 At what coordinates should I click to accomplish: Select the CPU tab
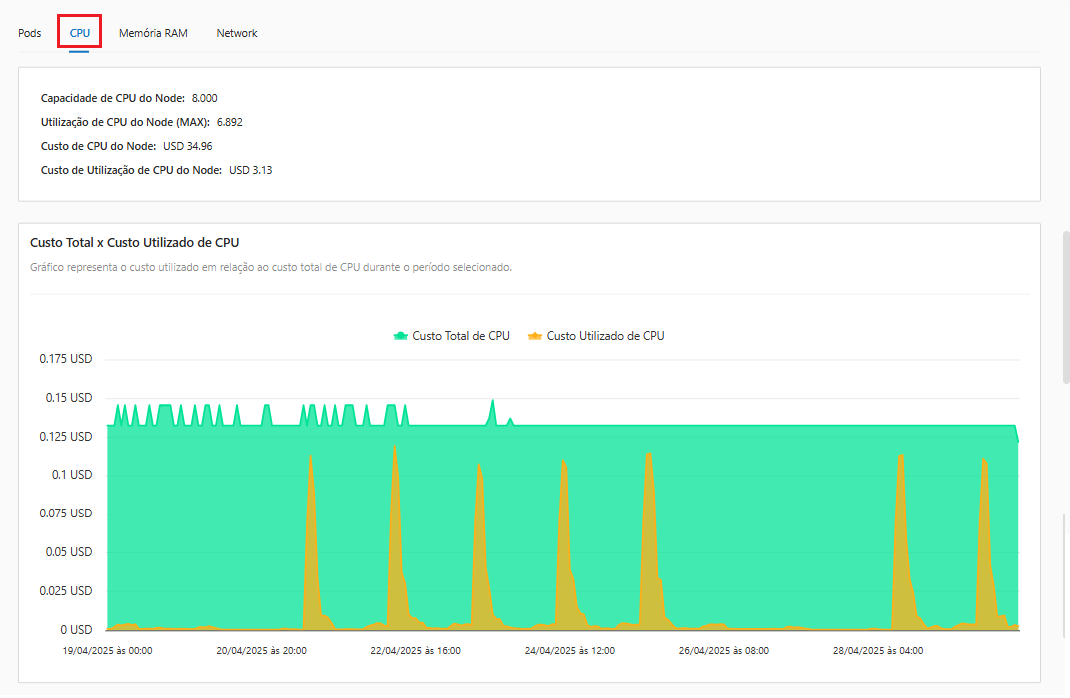pos(80,33)
